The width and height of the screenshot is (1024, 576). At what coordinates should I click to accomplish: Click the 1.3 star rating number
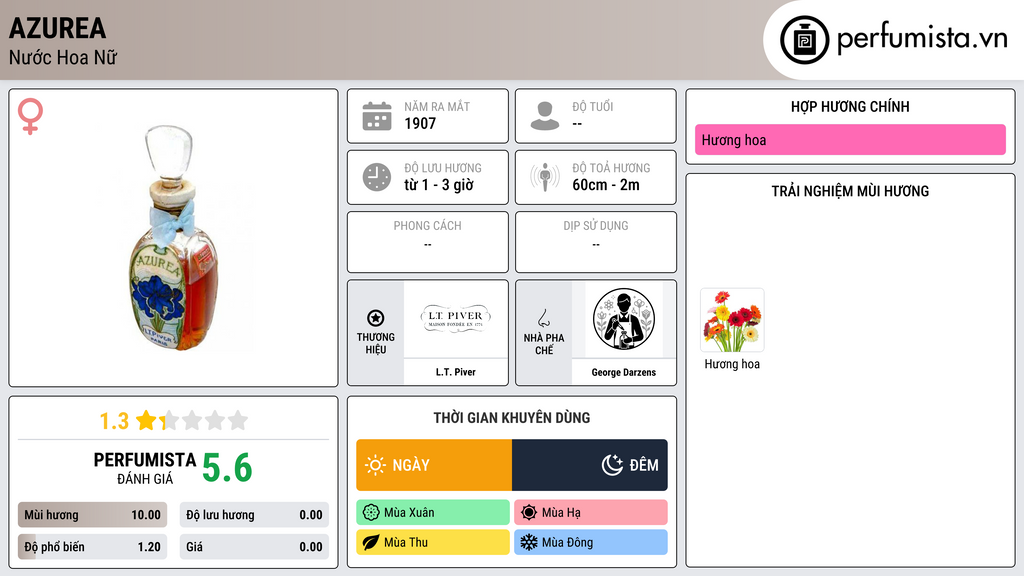(114, 421)
